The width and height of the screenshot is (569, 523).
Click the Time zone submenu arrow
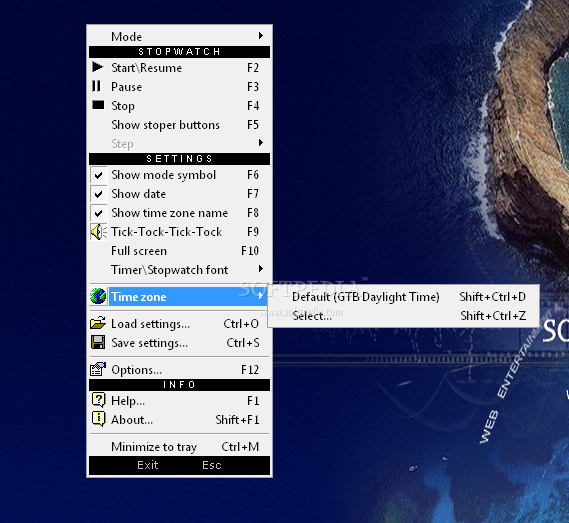coord(261,296)
